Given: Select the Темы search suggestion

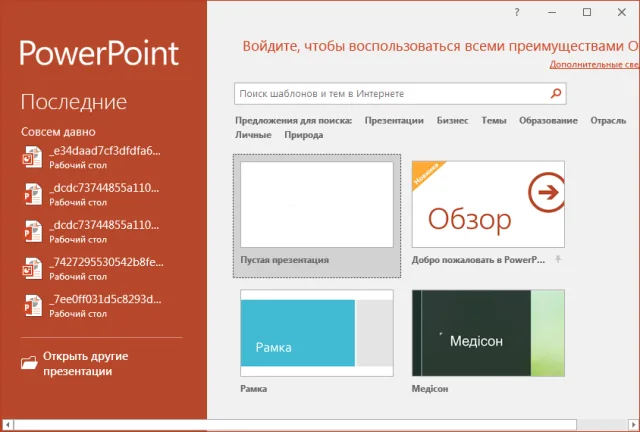Looking at the screenshot, I should [x=493, y=120].
